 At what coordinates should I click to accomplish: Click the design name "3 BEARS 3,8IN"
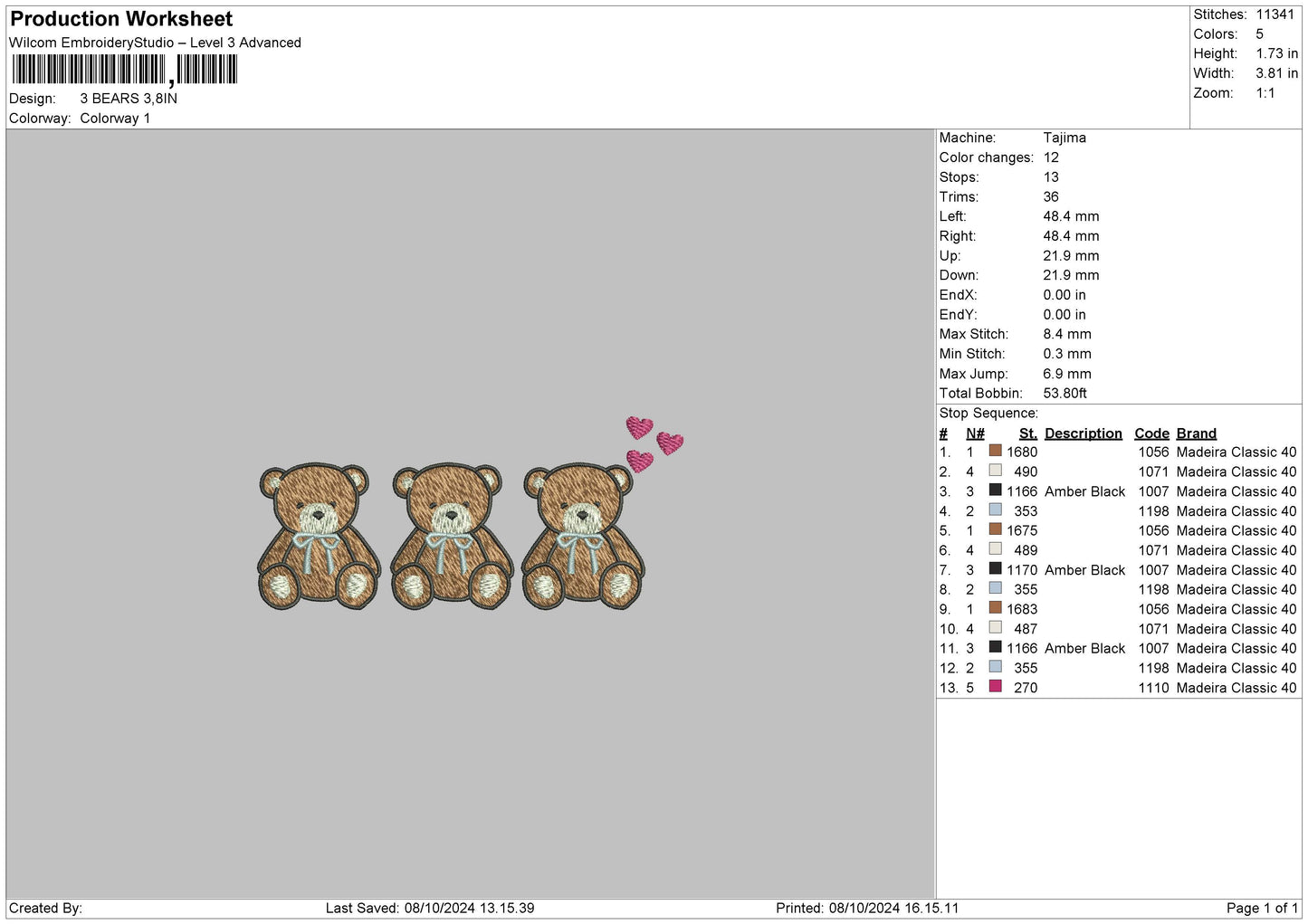point(129,99)
